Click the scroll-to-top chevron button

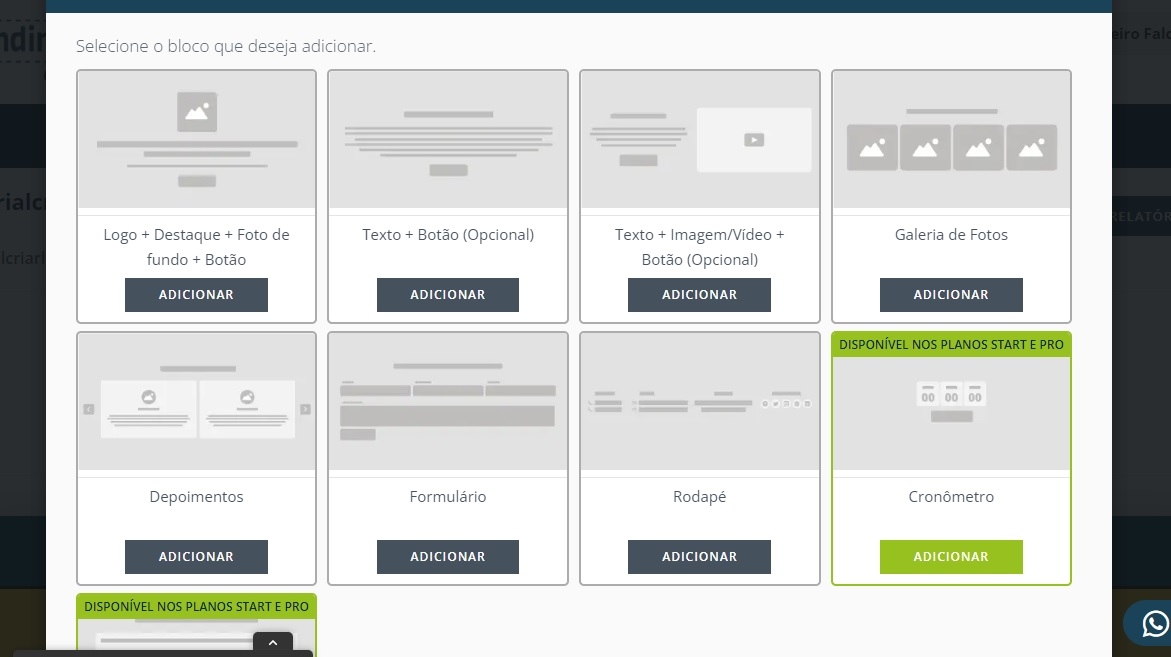tap(272, 643)
